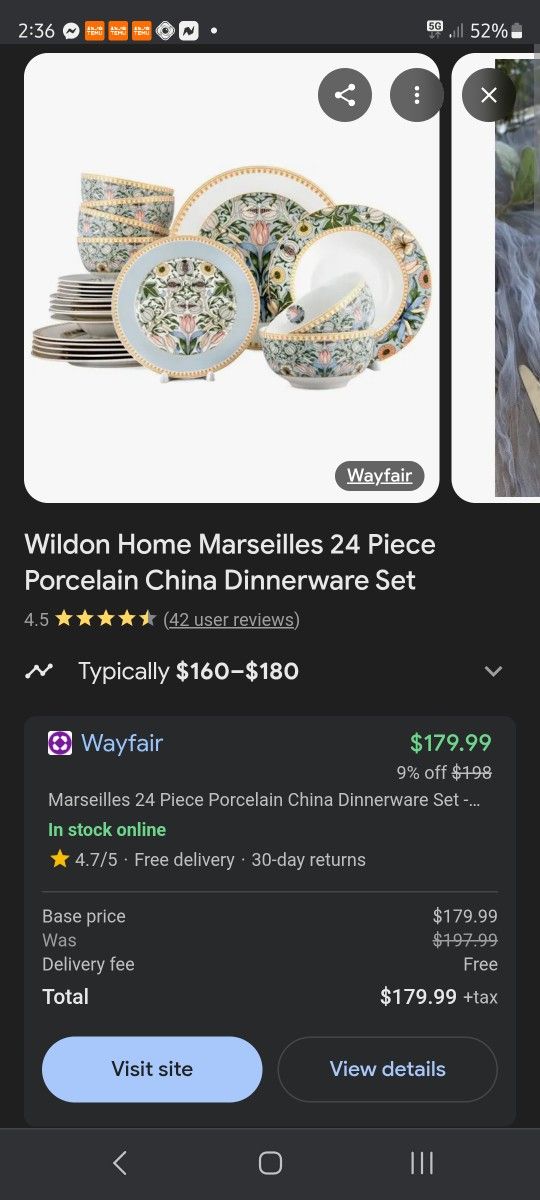540x1200 pixels.
Task: Tap the purple Wayfair store logo icon
Action: (x=60, y=743)
